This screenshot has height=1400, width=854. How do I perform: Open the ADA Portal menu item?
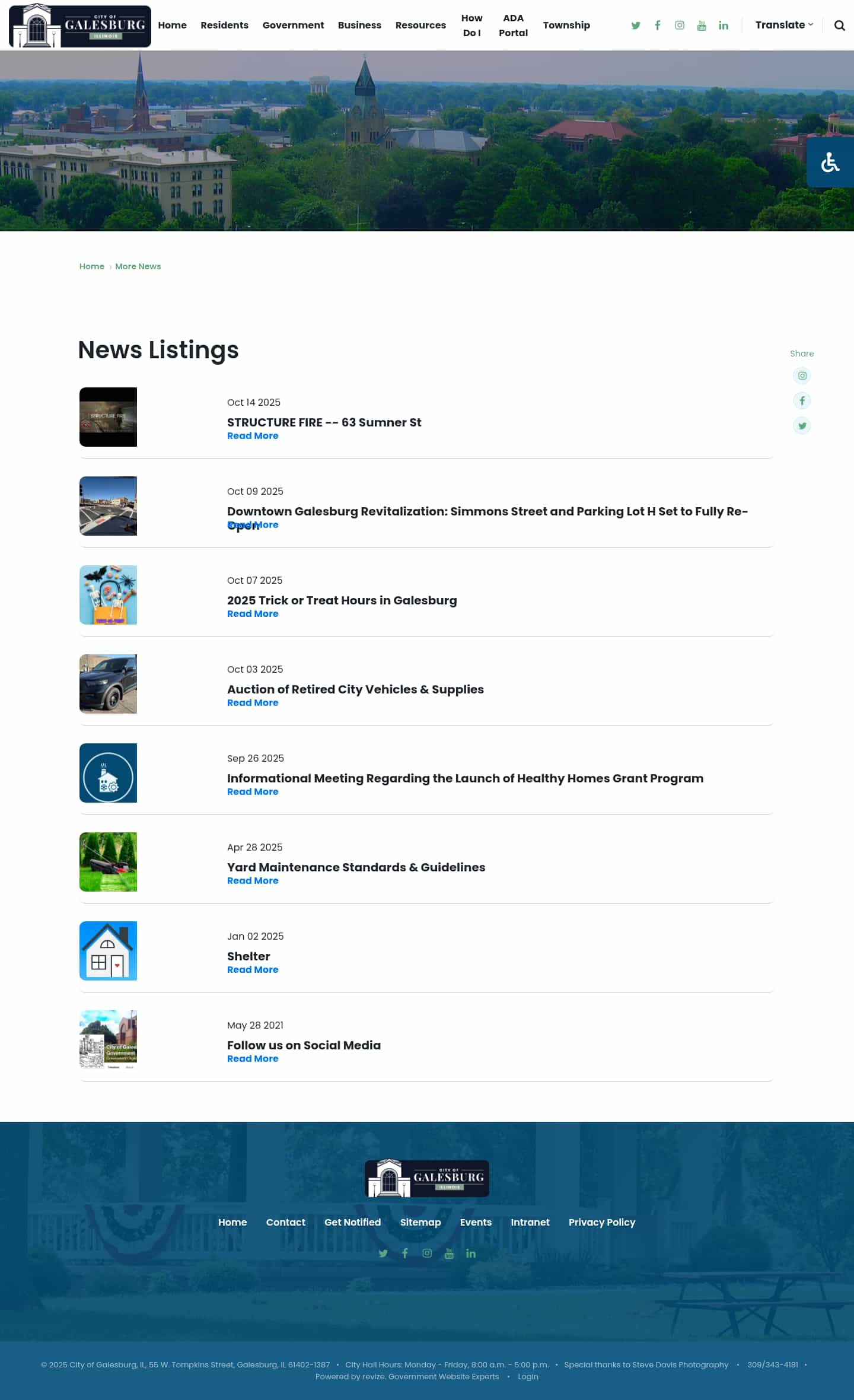pos(514,26)
